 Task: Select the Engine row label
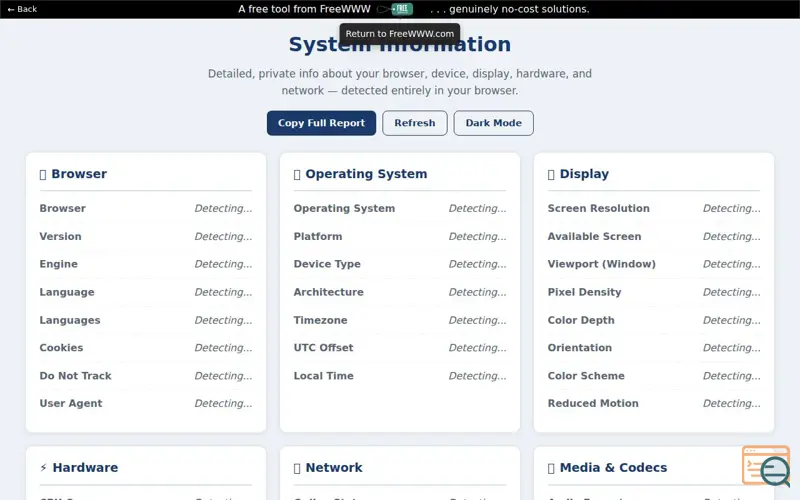[59, 264]
